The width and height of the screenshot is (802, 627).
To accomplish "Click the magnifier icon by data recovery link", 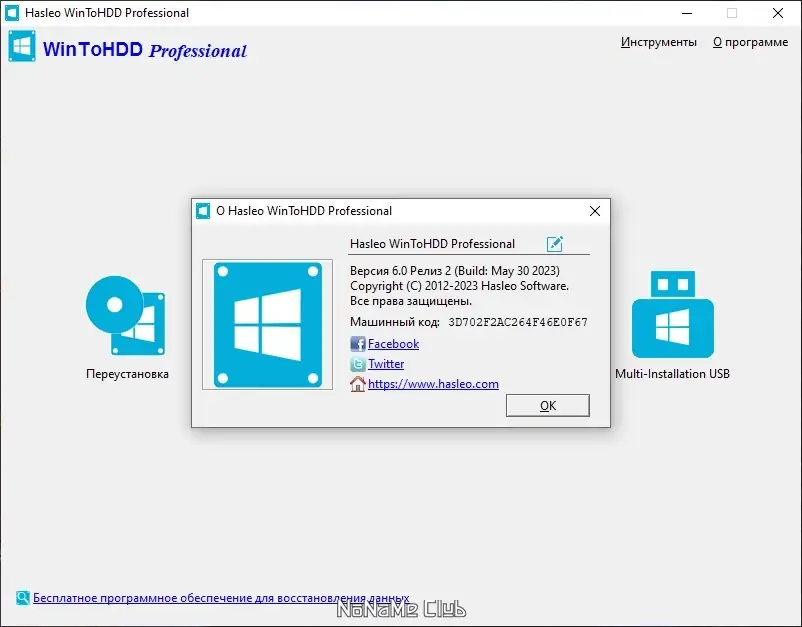I will 23,597.
